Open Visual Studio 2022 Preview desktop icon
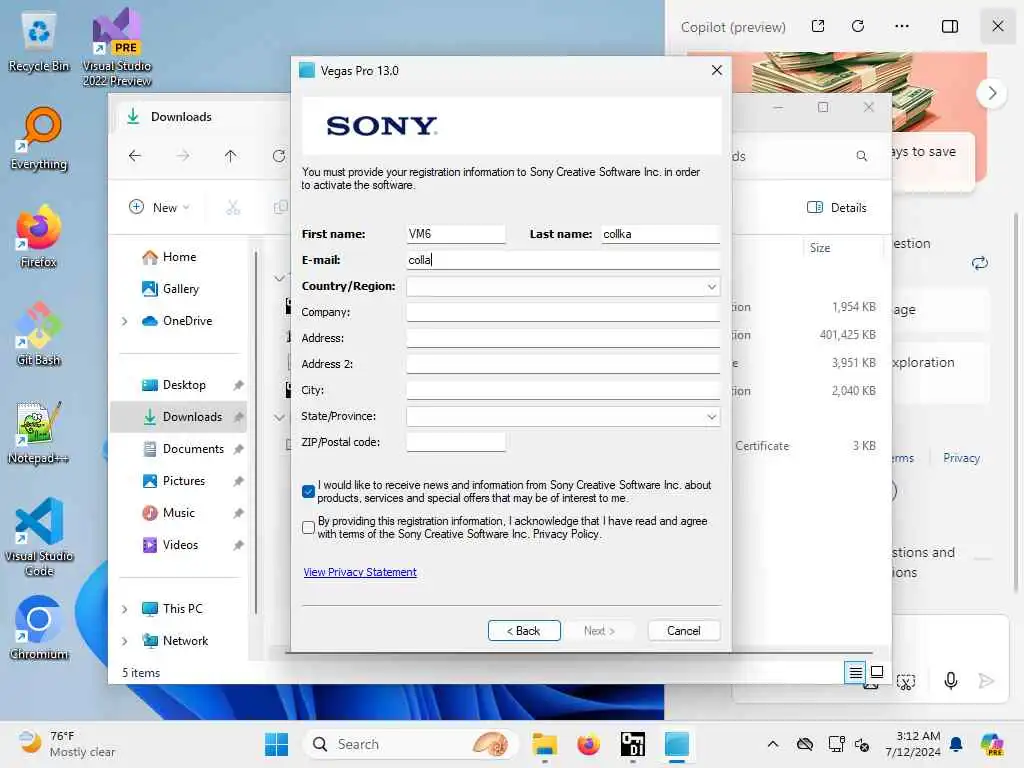This screenshot has height=768, width=1024. coord(117,46)
